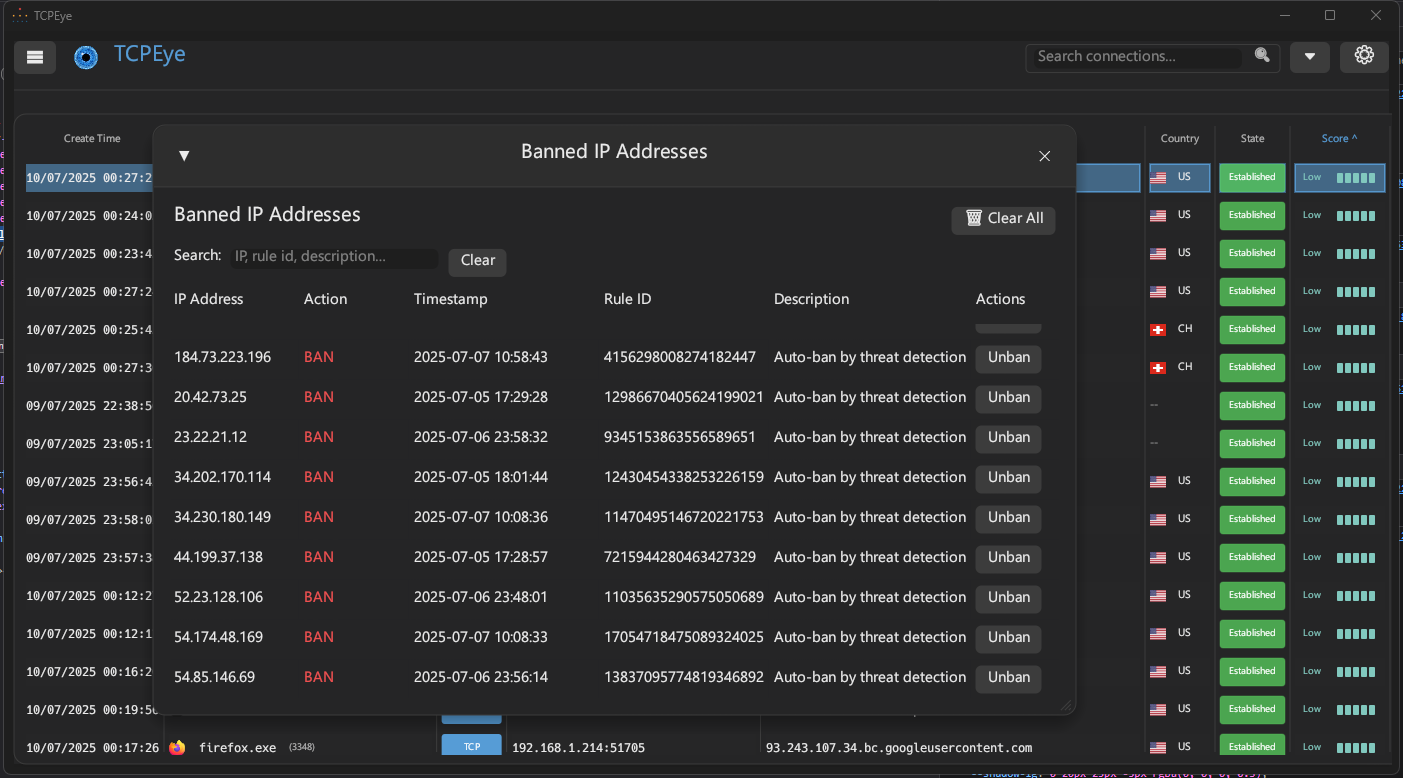Click the Established badge in the top row

[1252, 177]
